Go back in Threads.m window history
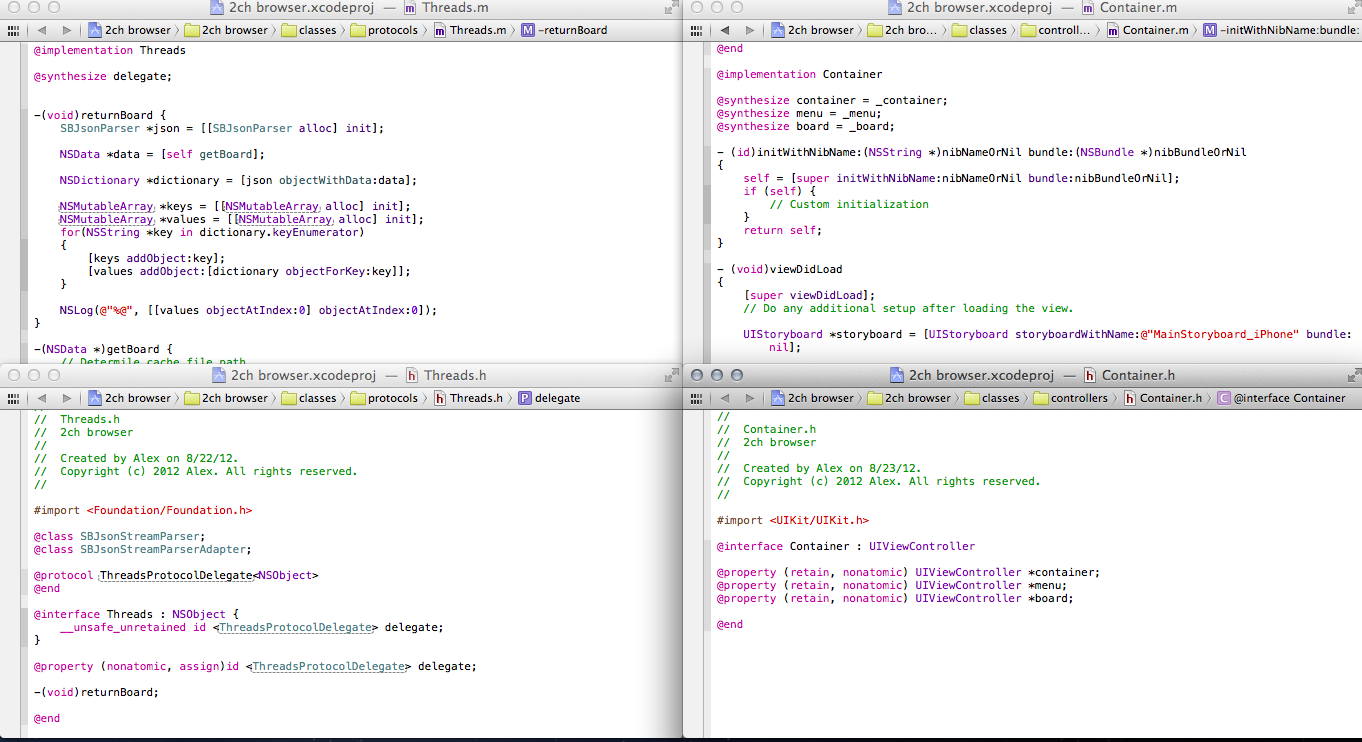Viewport: 1362px width, 742px height. [42, 30]
